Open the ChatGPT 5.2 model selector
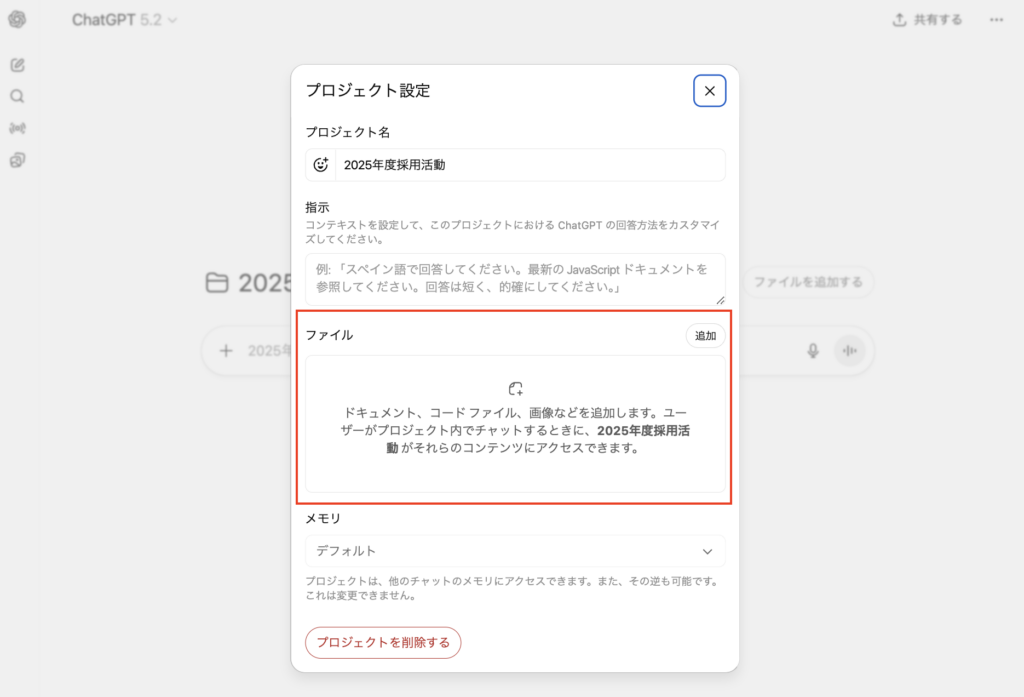Viewport: 1024px width, 697px height. click(124, 20)
